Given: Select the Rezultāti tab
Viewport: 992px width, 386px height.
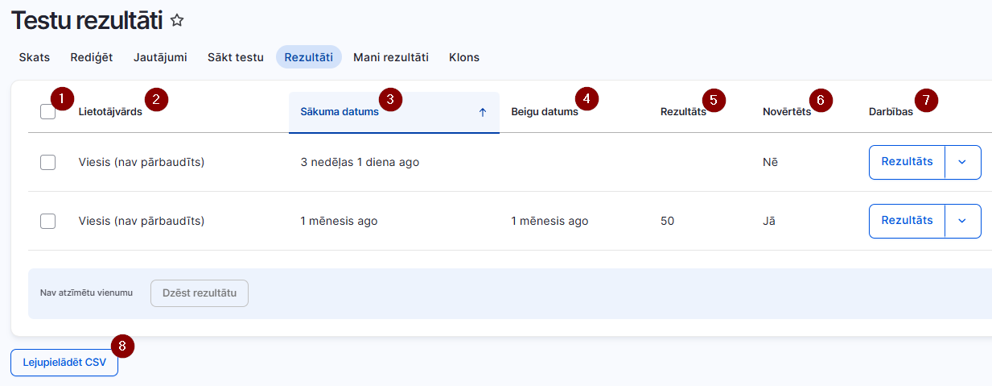Looking at the screenshot, I should click(x=309, y=57).
